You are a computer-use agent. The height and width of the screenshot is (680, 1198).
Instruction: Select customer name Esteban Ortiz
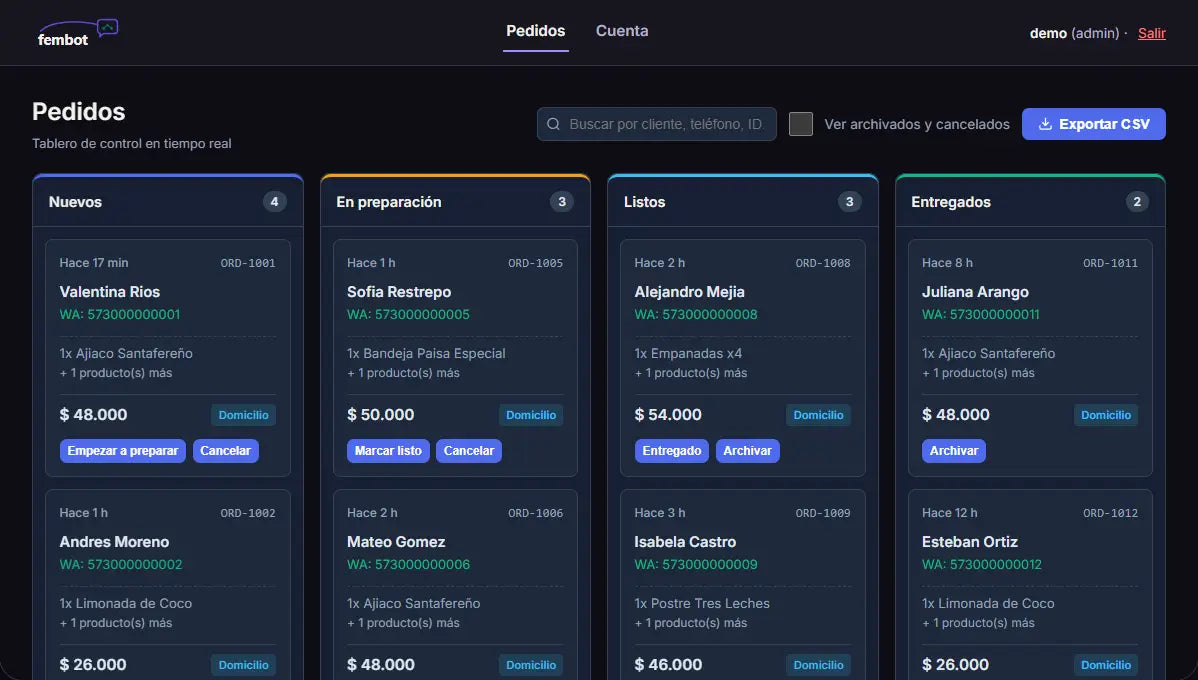(x=970, y=542)
